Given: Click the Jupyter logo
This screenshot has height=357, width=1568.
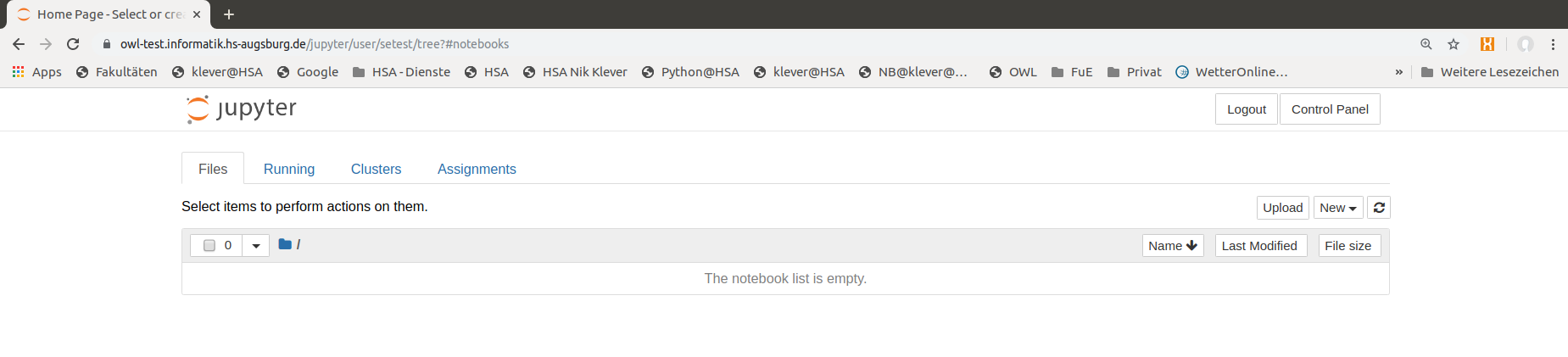Looking at the screenshot, I should pyautogui.click(x=242, y=109).
